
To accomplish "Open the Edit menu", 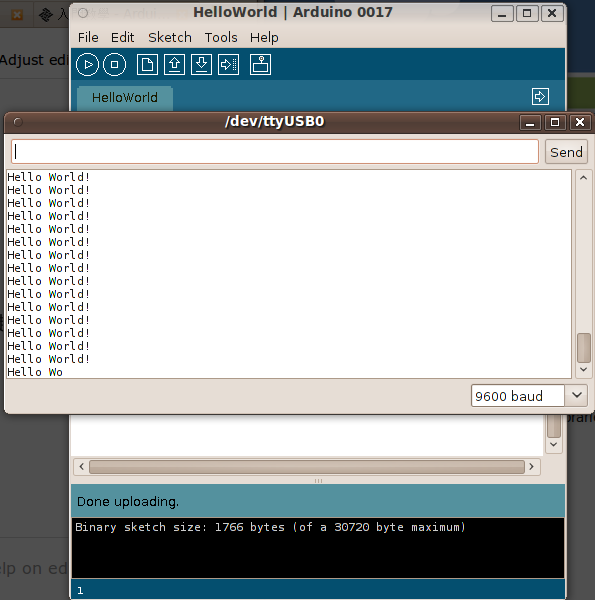I will [122, 38].
